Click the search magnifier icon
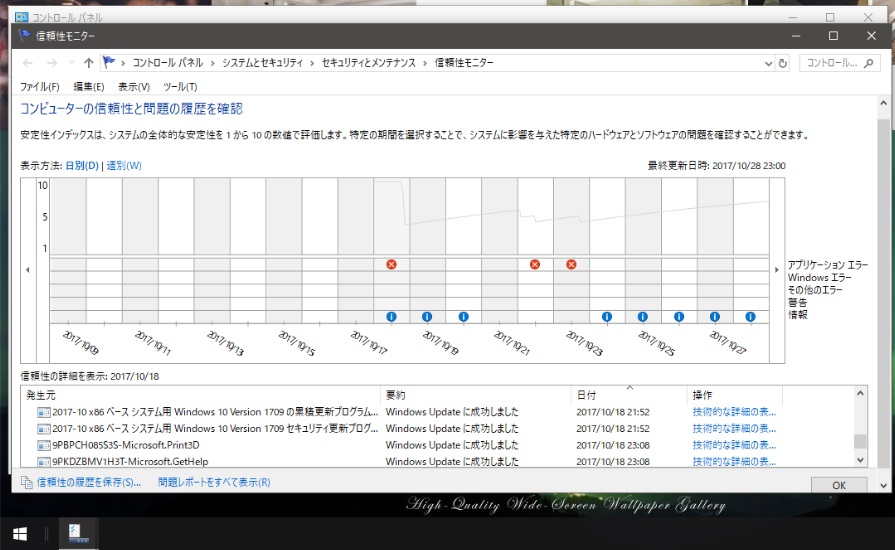 coord(869,63)
